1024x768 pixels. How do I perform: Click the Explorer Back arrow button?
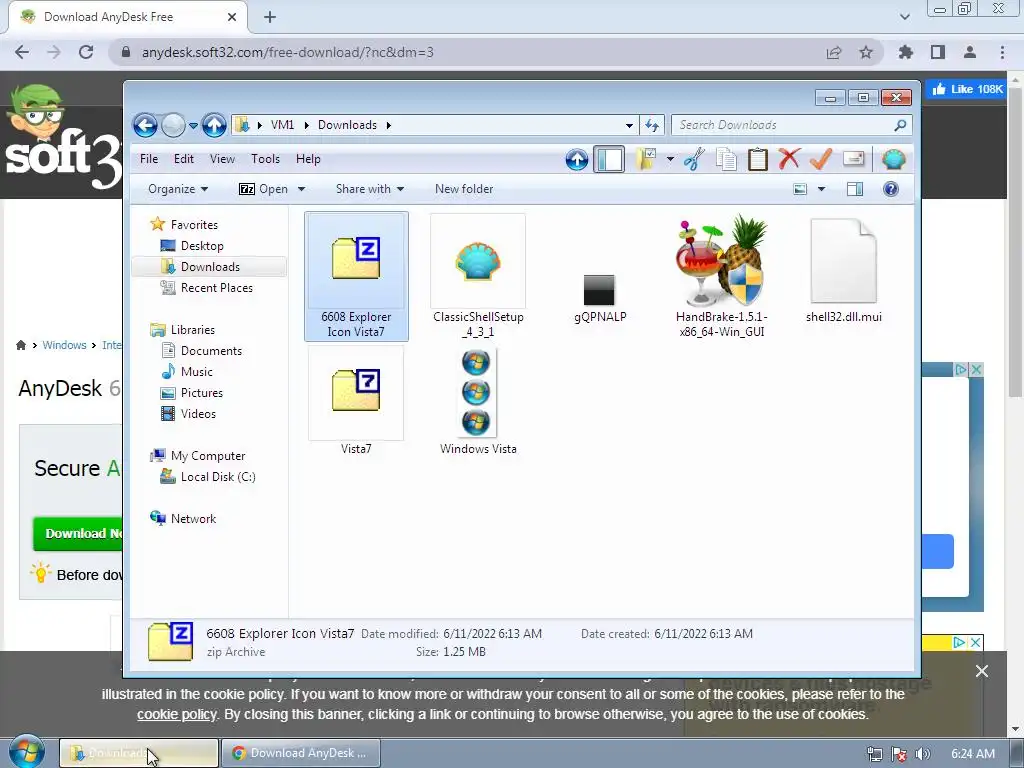145,125
